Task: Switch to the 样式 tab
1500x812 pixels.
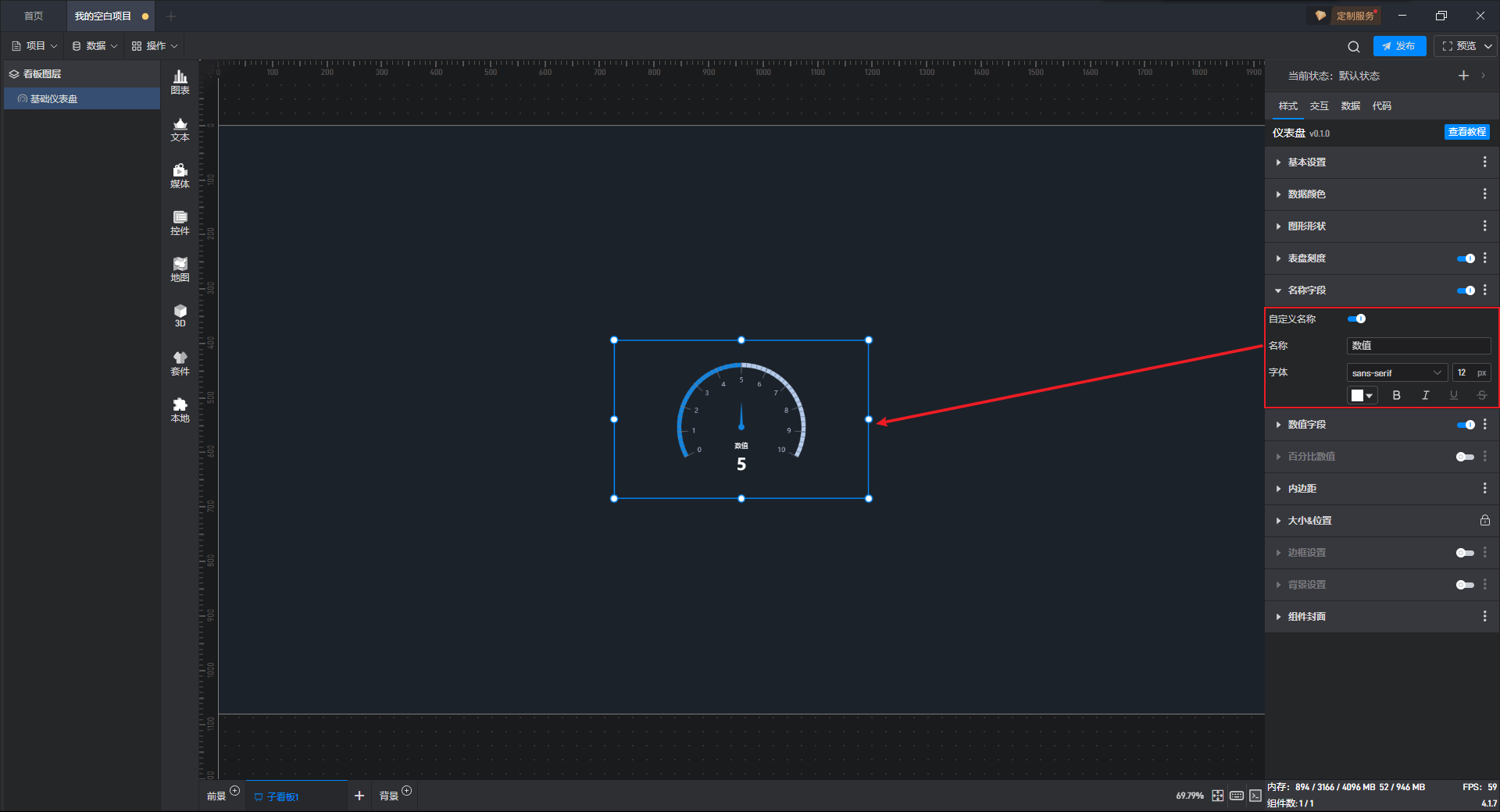Action: pos(1287,106)
